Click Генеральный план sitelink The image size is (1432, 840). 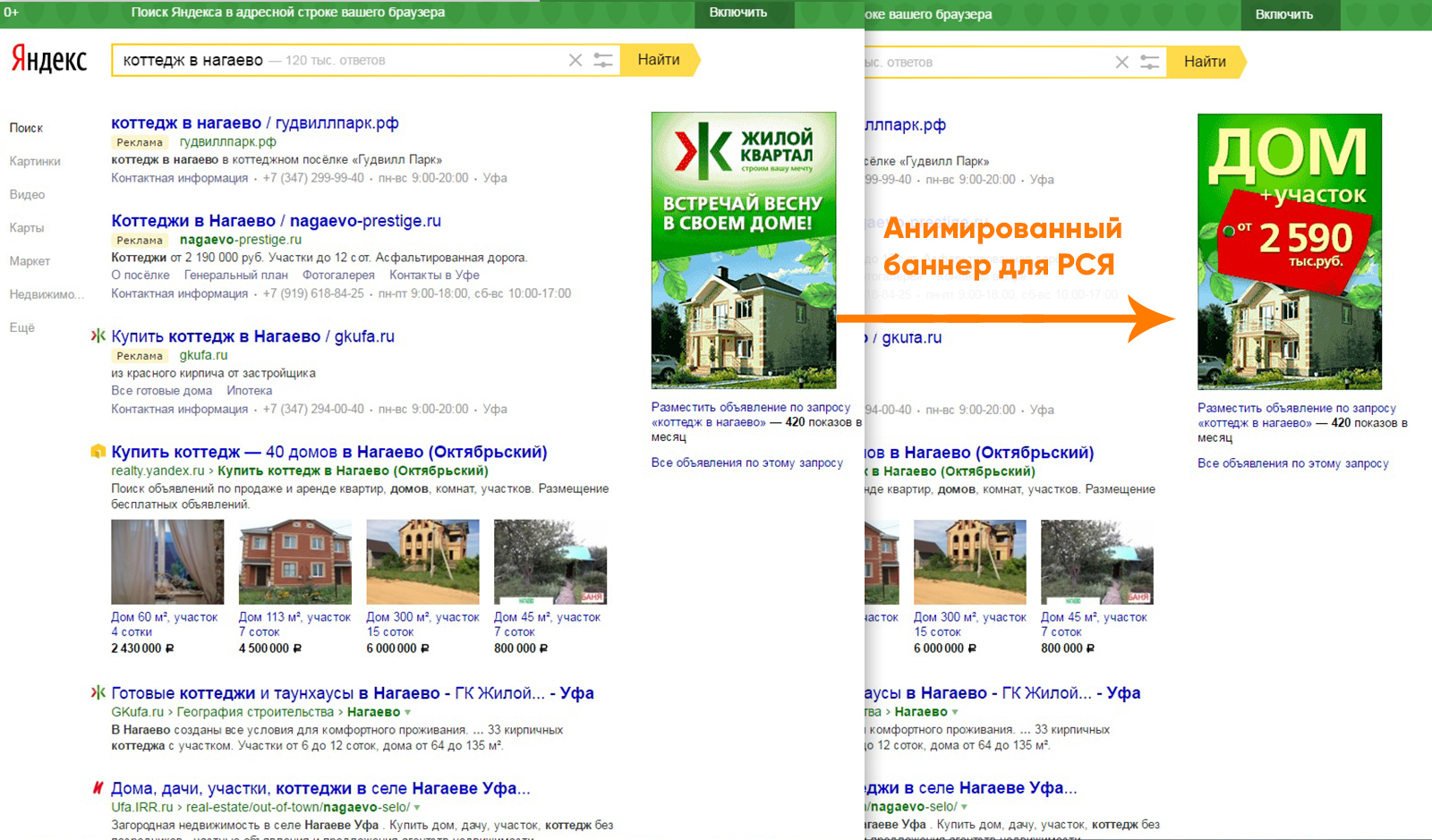tap(236, 276)
